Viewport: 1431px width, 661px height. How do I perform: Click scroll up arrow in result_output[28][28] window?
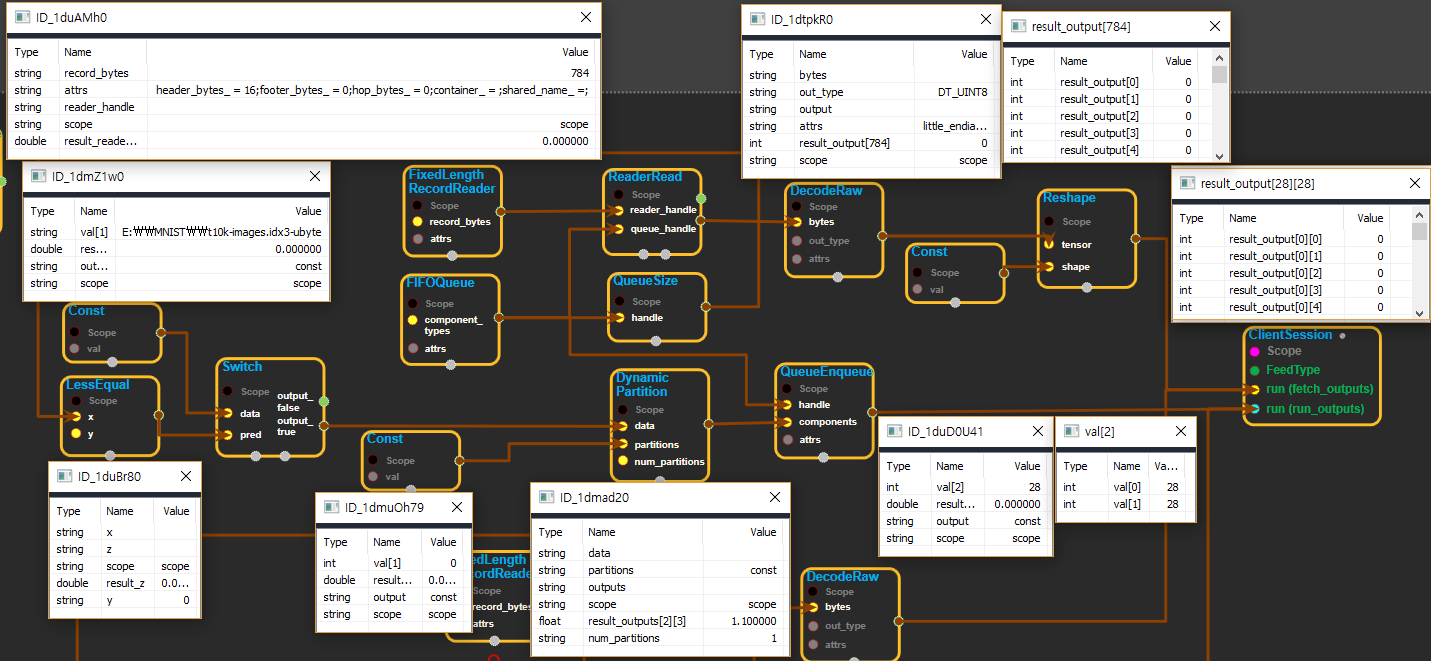(1419, 214)
